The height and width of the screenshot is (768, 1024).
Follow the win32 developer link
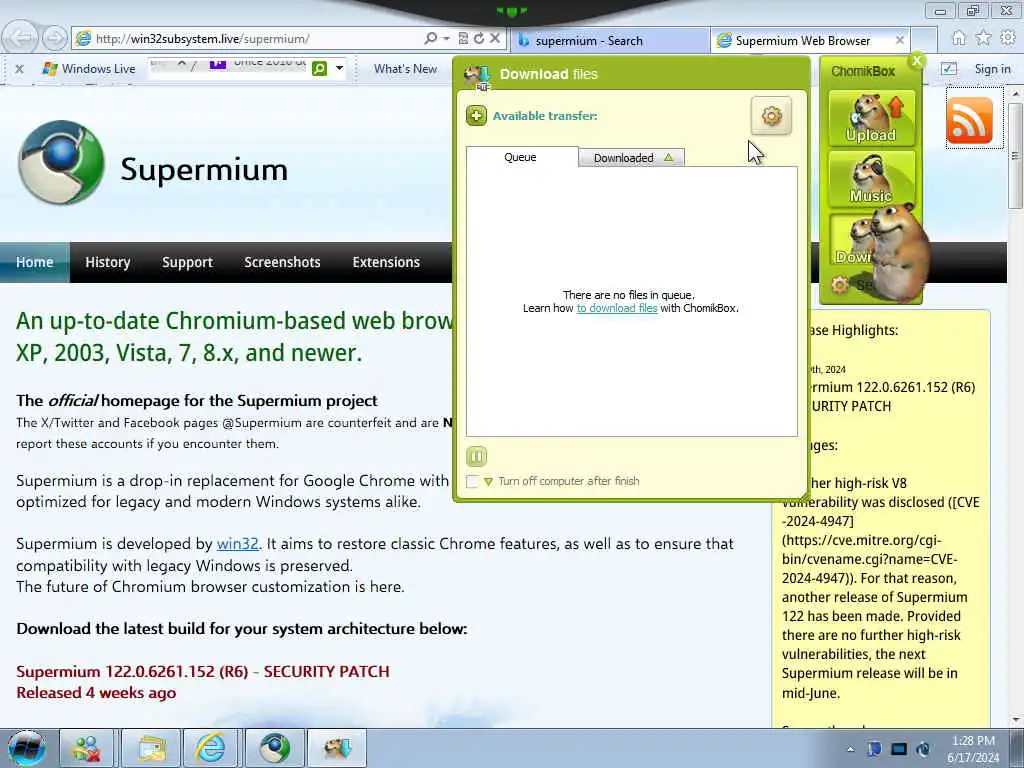(238, 543)
